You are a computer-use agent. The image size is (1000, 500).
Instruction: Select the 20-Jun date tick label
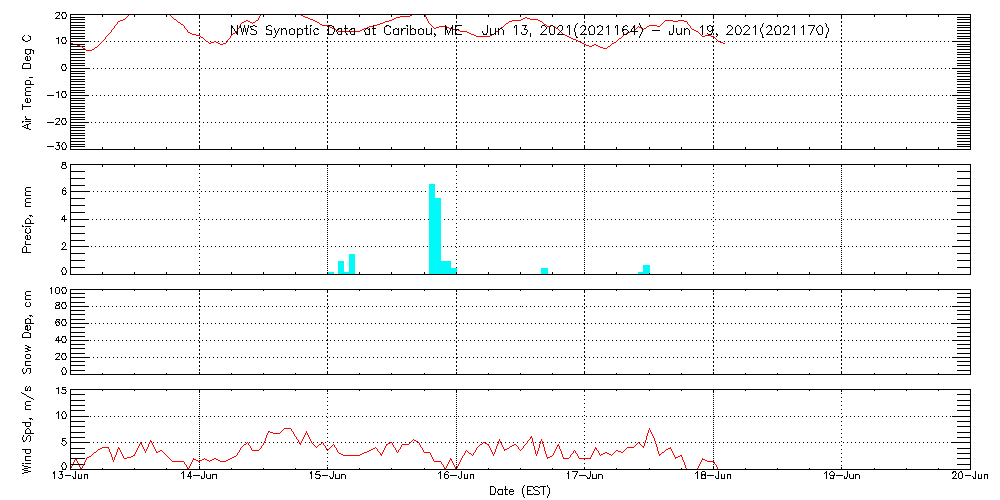[968, 478]
